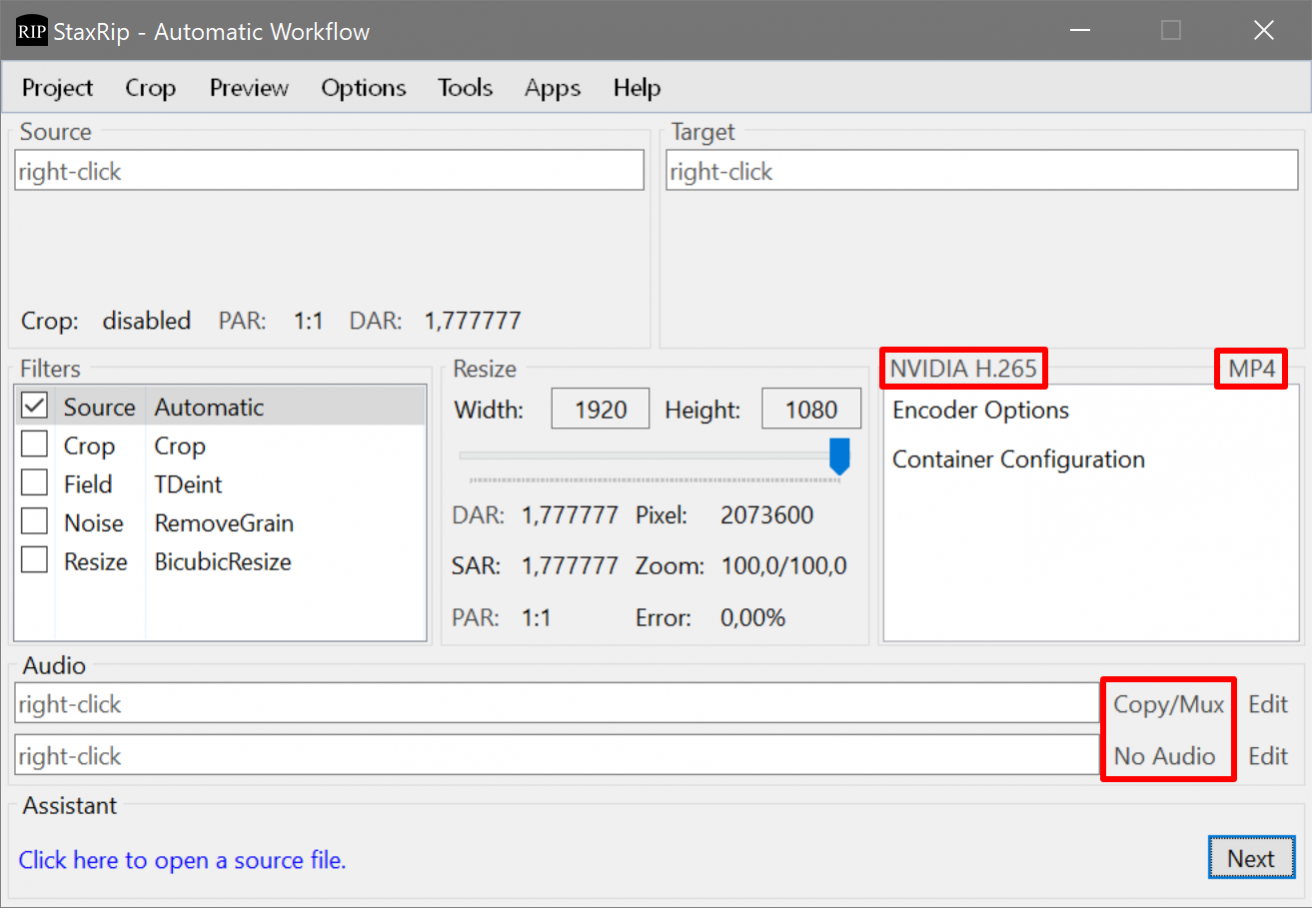Enable the RemoveGrain noise filter
The height and width of the screenshot is (908, 1312).
coord(34,522)
